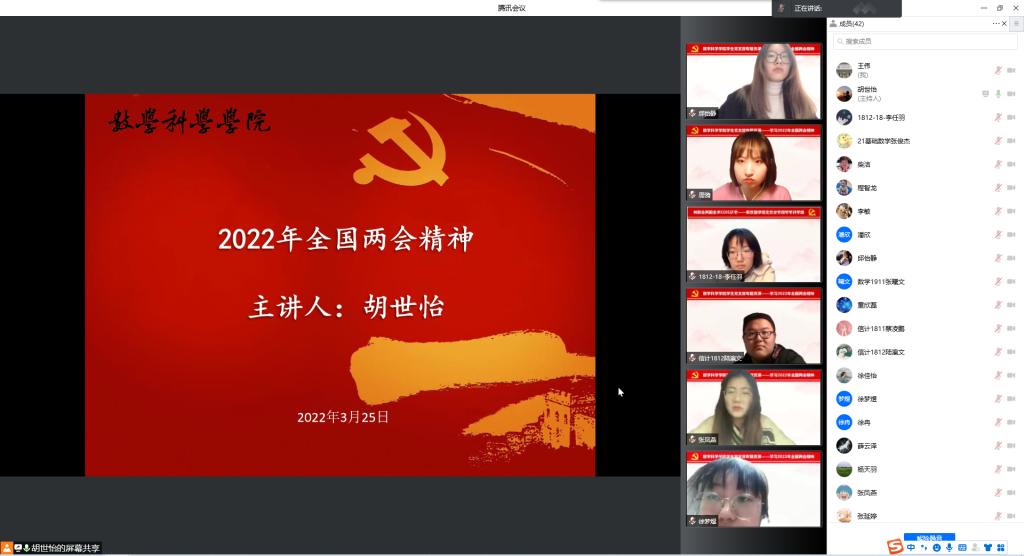Click 徐梦煜's blue avatar in member list

[x=844, y=399]
